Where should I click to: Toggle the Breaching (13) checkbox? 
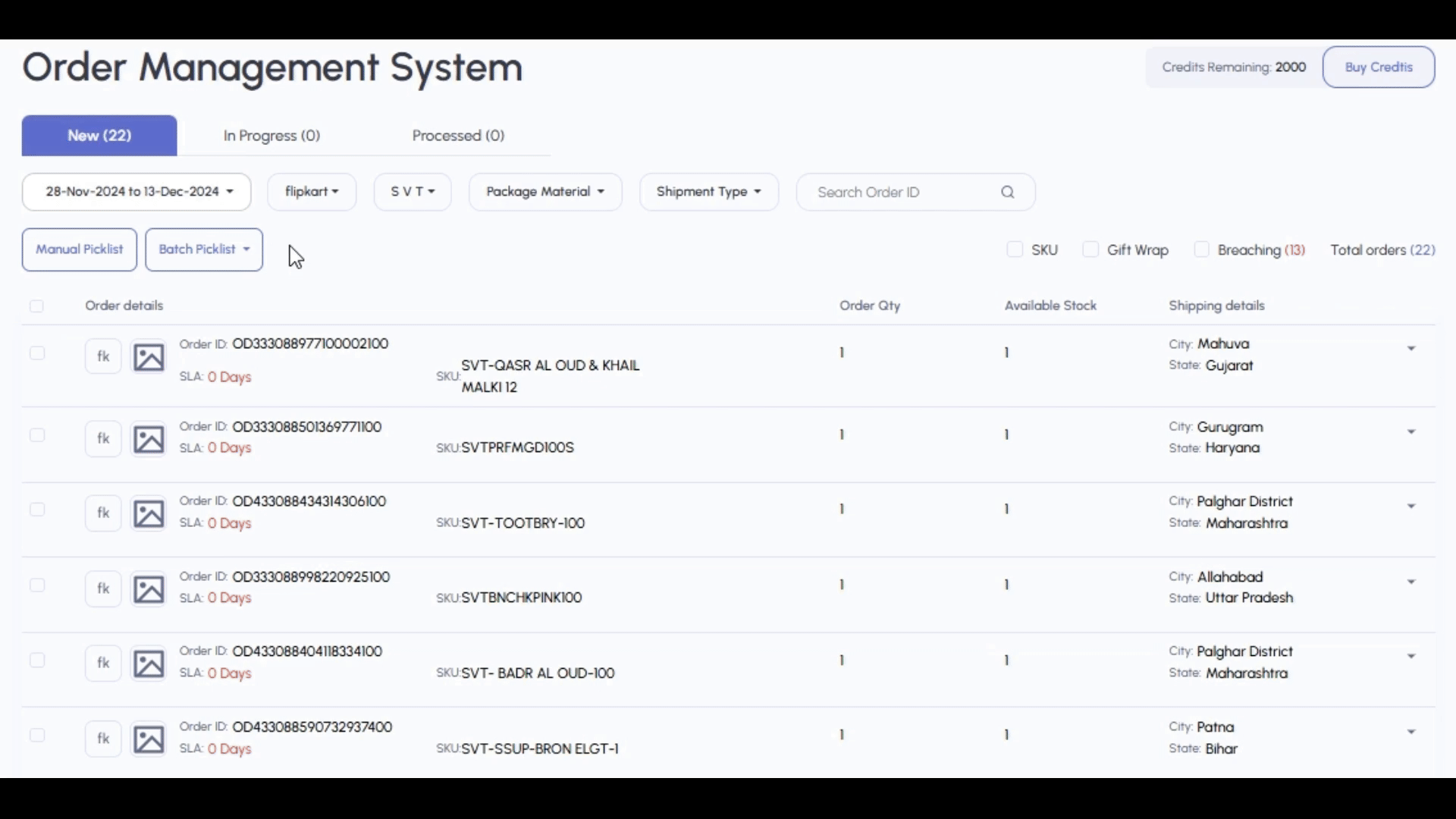tap(1201, 249)
